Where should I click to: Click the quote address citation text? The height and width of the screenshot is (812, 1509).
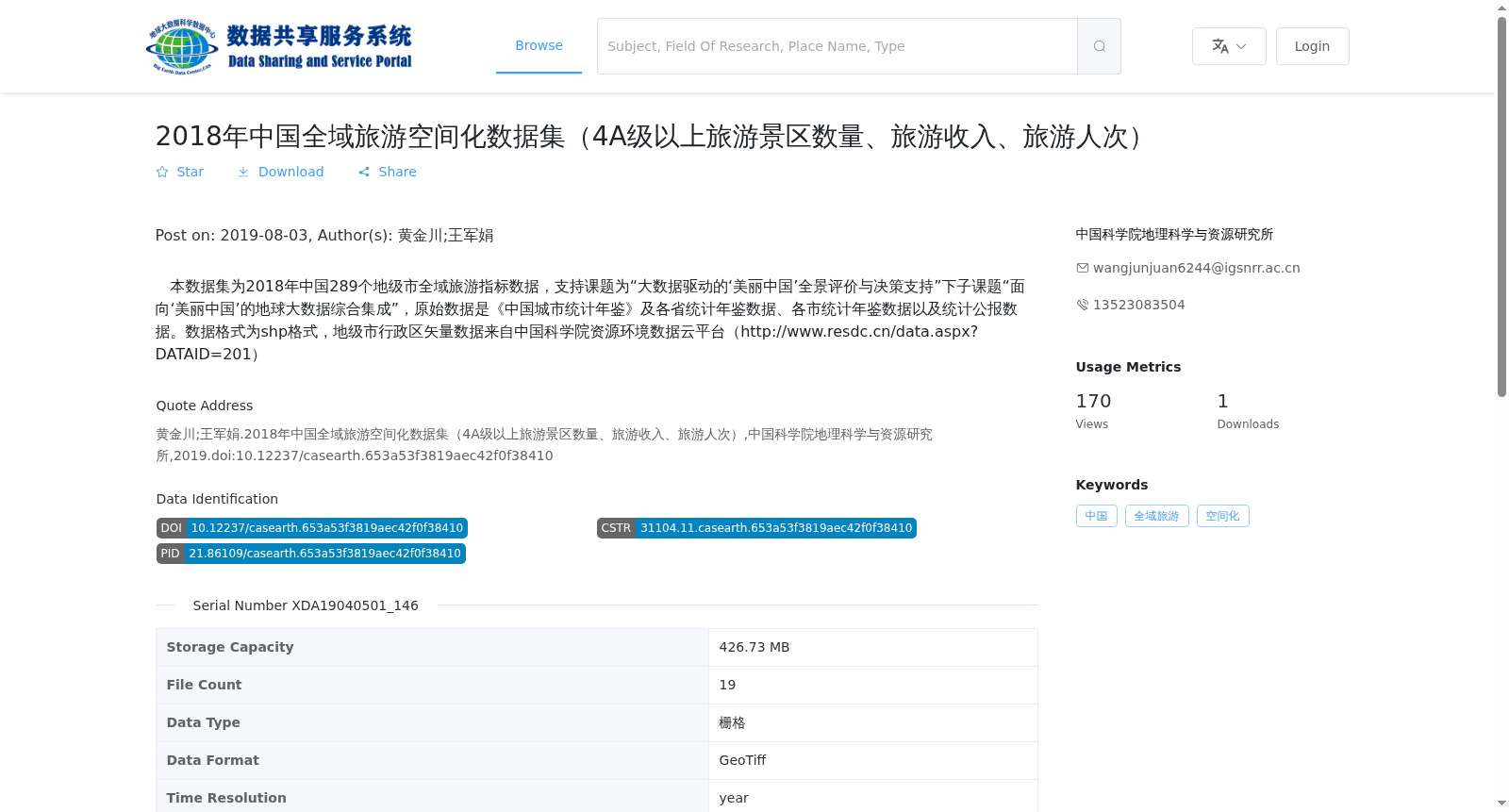(544, 444)
